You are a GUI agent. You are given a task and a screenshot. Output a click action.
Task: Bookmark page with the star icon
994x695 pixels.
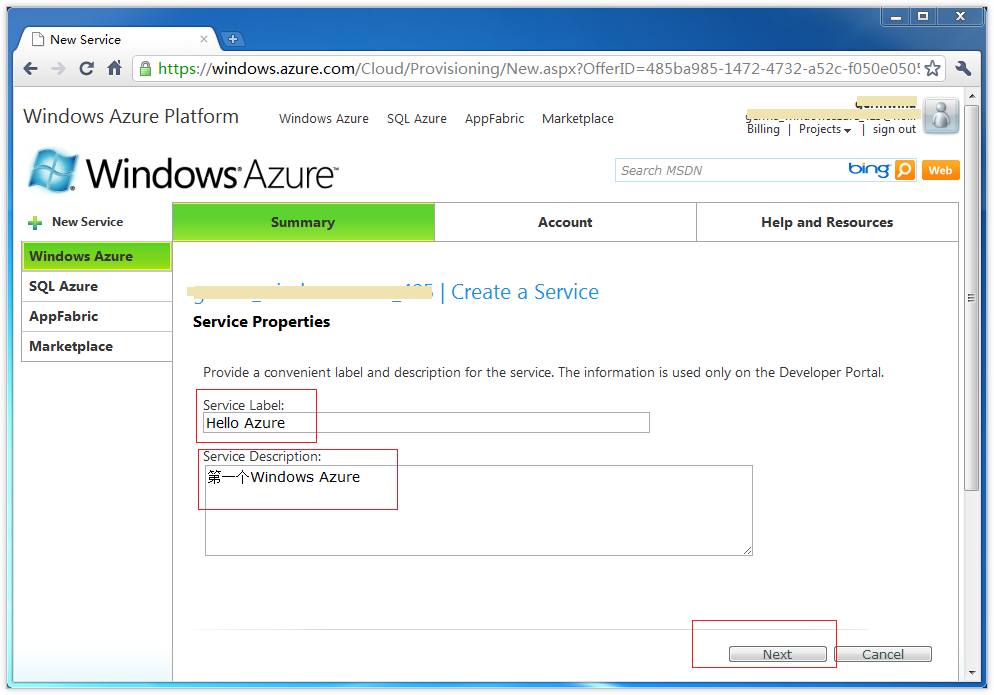coord(932,68)
